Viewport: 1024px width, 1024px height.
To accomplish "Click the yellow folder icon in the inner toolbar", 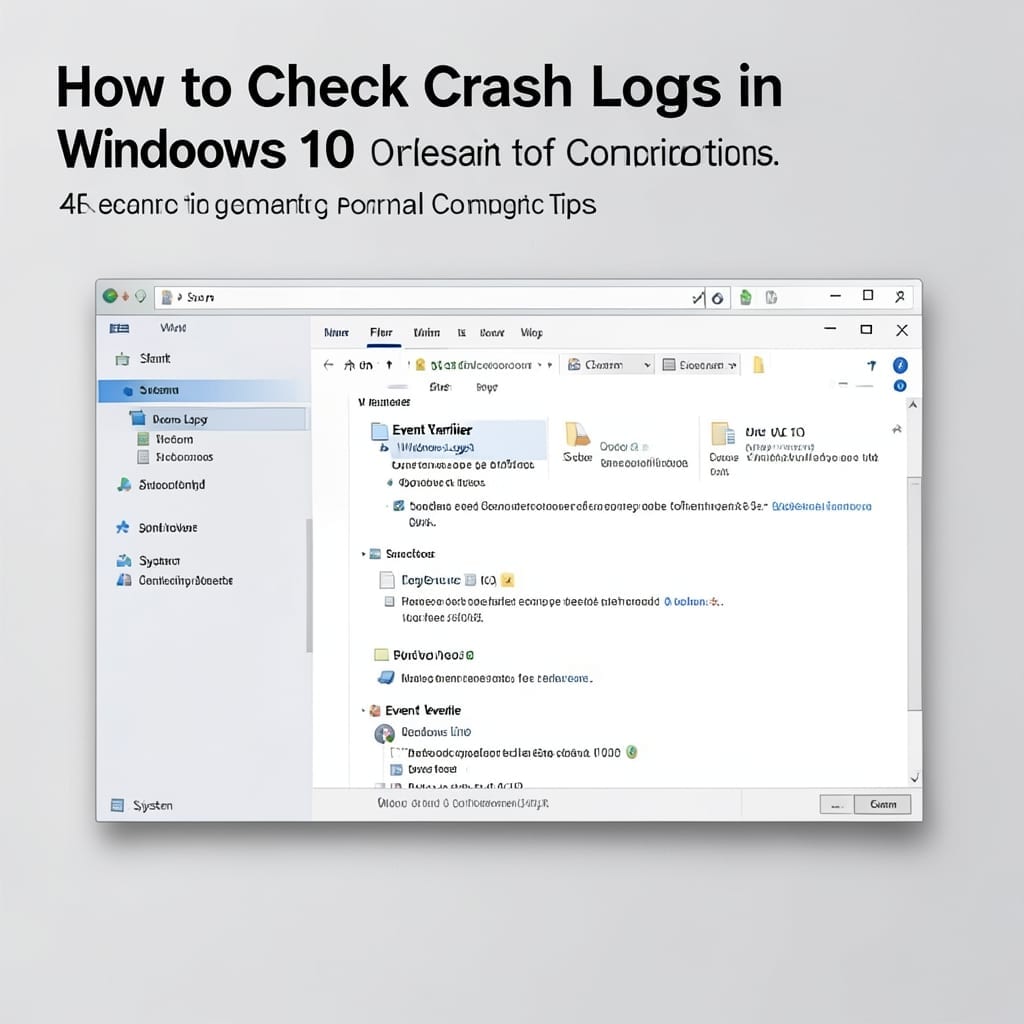I will [758, 364].
